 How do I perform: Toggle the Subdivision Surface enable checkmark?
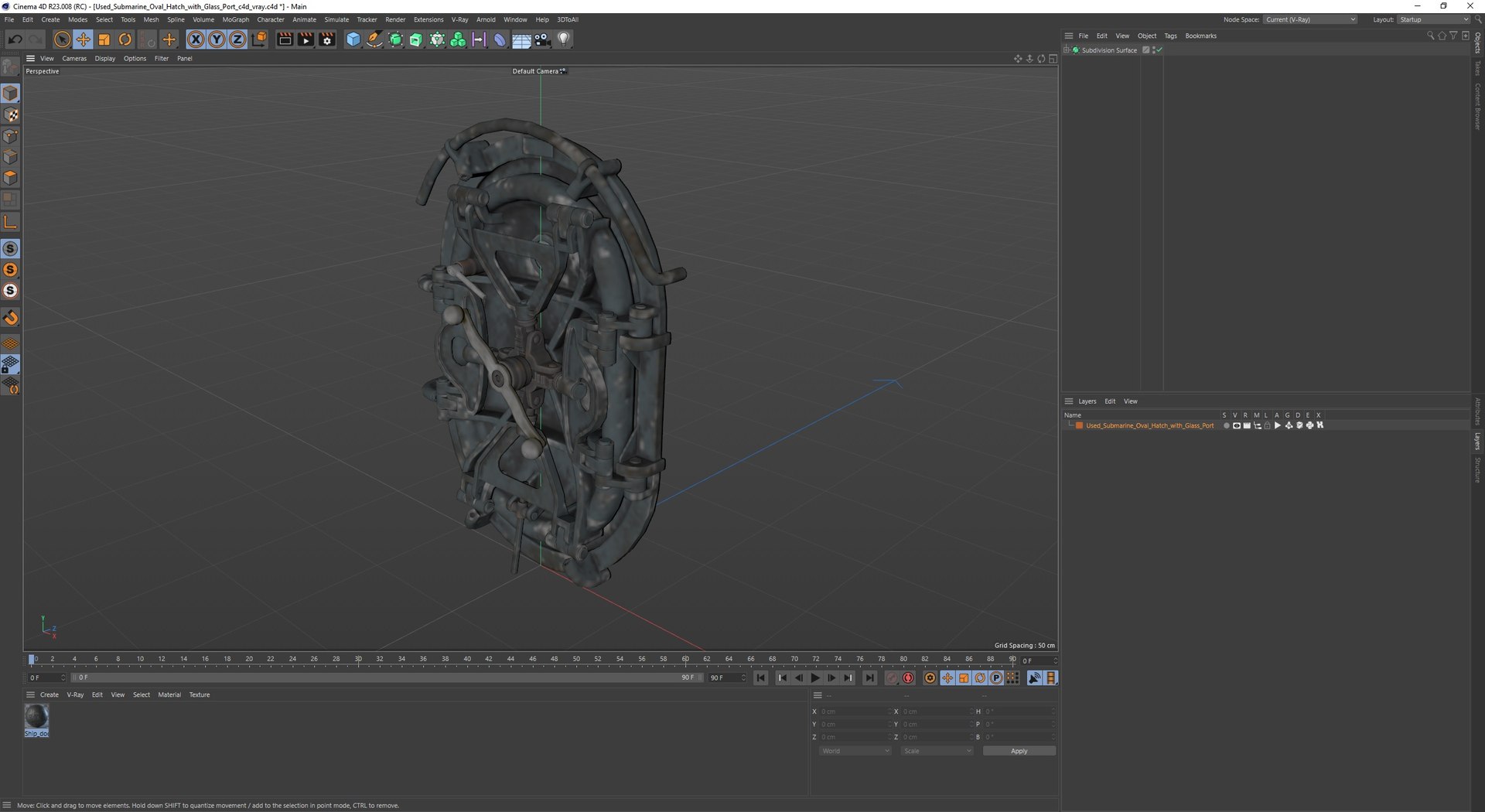1159,50
